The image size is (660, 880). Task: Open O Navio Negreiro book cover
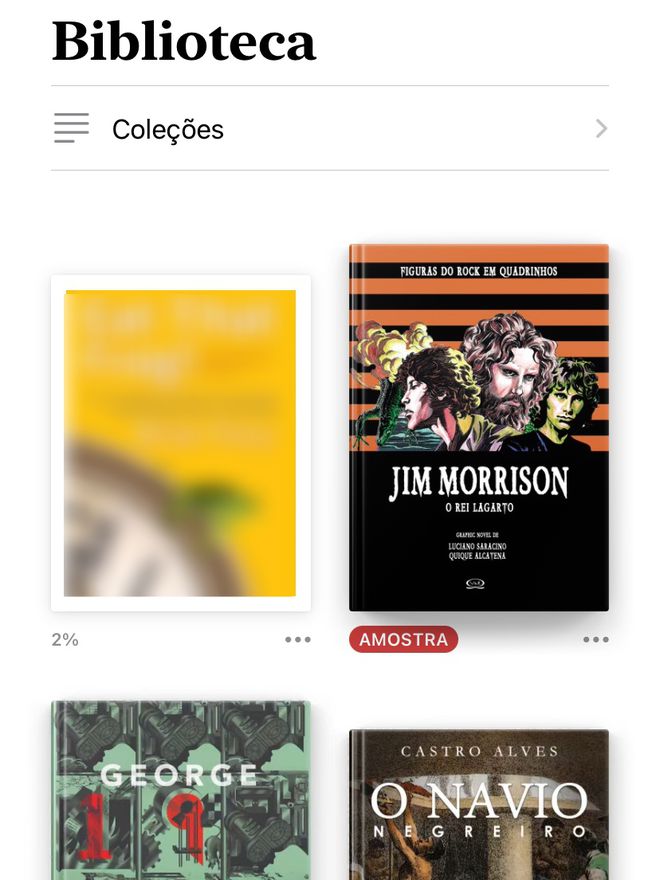pos(479,805)
